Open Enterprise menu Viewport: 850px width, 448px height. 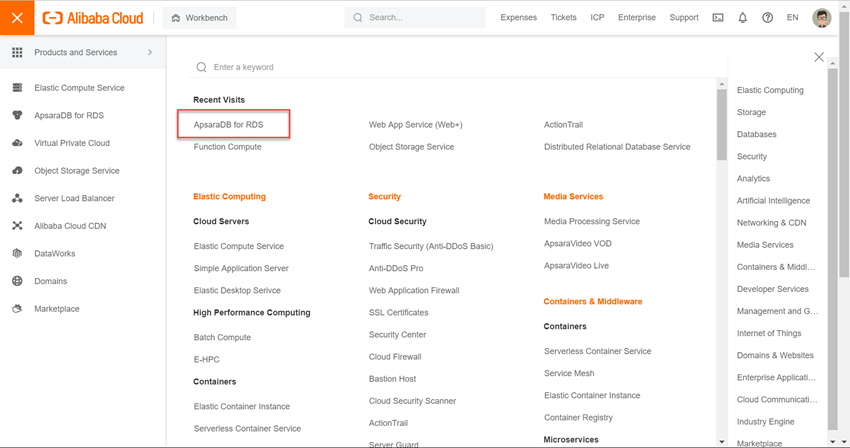pyautogui.click(x=637, y=17)
